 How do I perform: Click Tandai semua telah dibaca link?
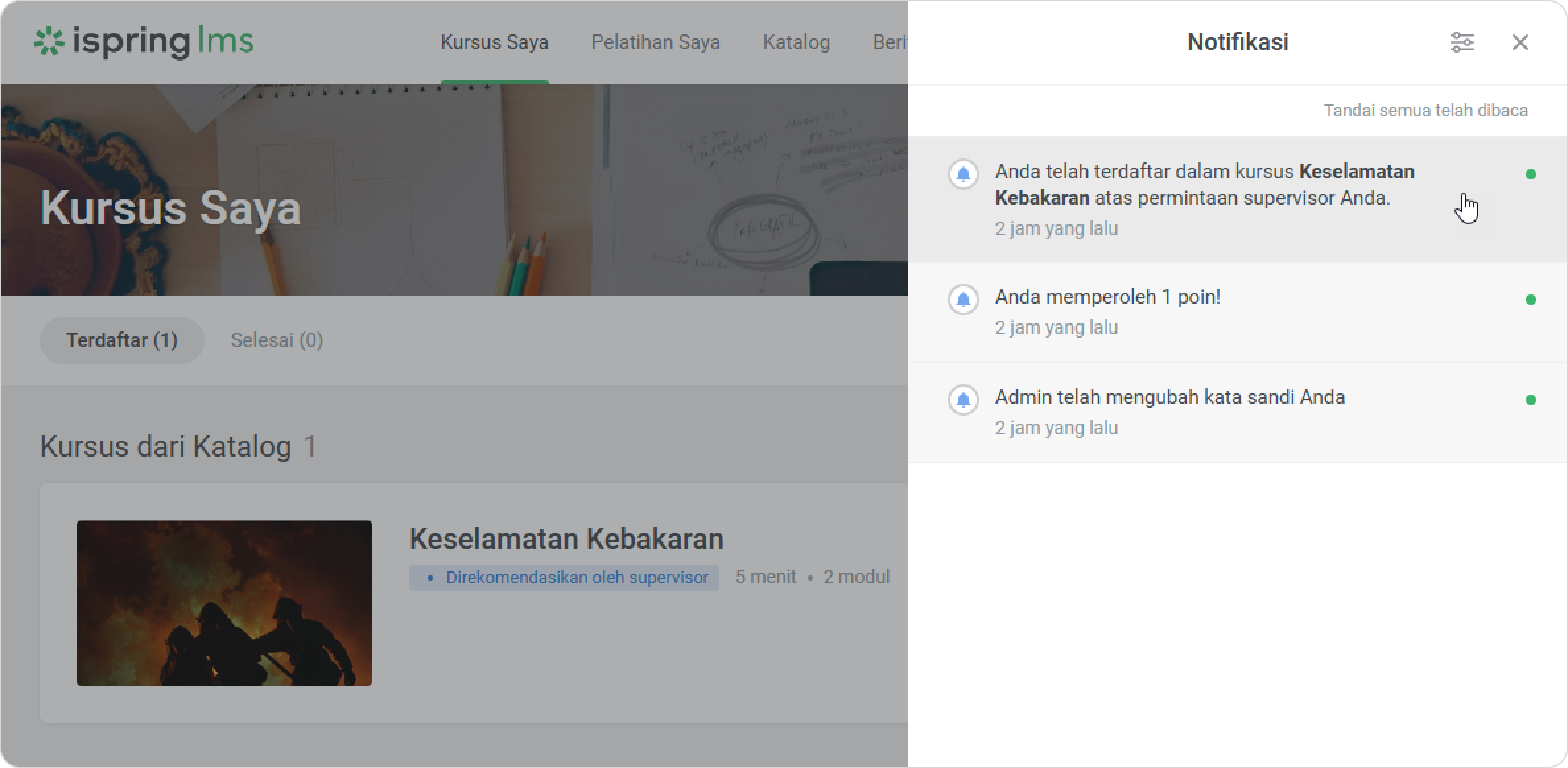point(1425,110)
